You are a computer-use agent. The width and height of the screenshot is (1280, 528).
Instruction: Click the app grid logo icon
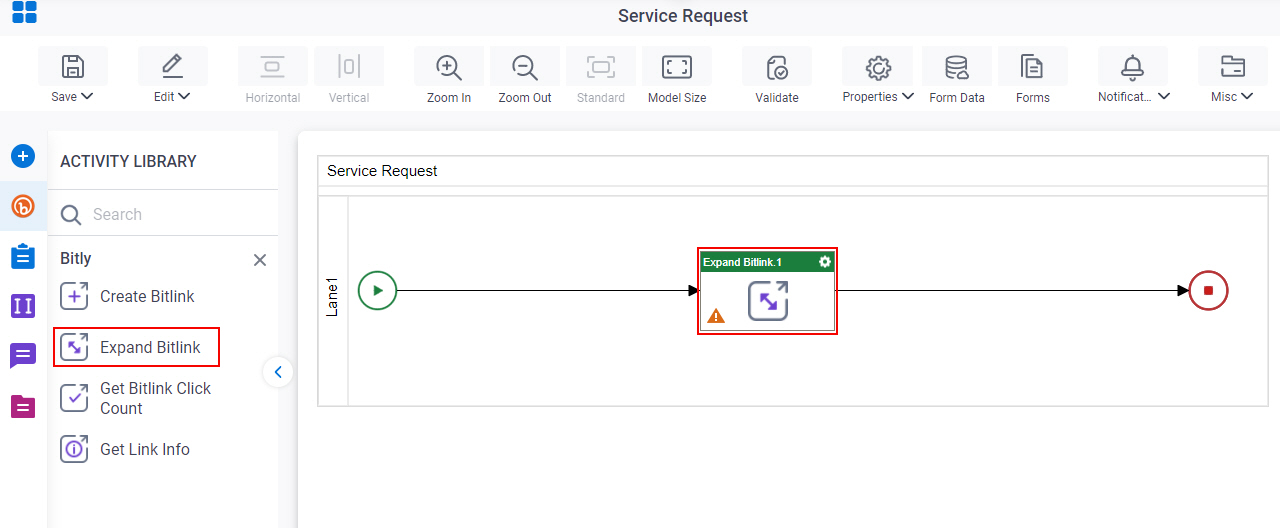point(24,13)
